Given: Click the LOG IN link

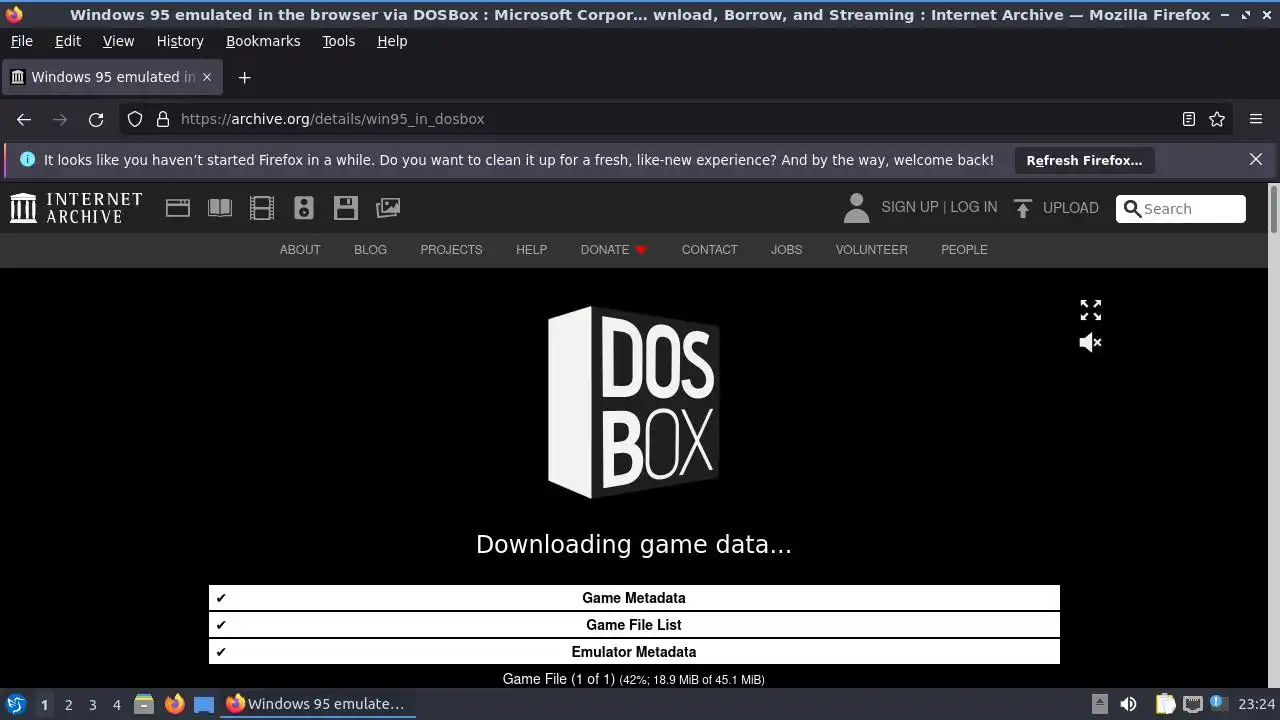Looking at the screenshot, I should tap(973, 207).
